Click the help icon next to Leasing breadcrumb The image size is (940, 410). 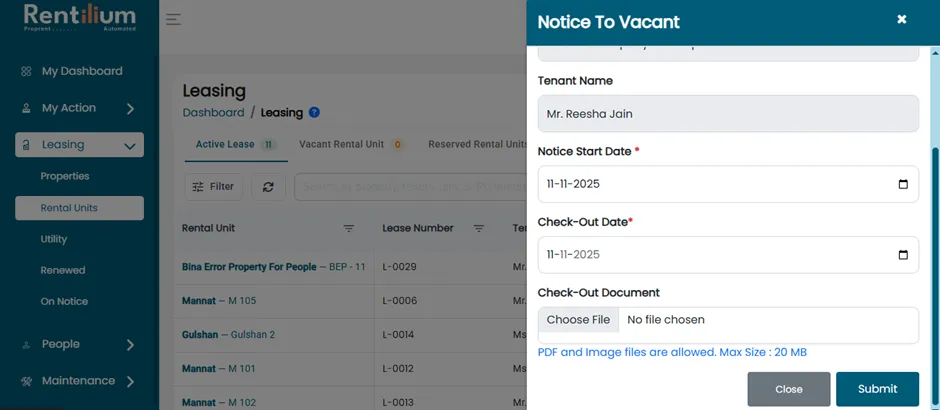[314, 112]
